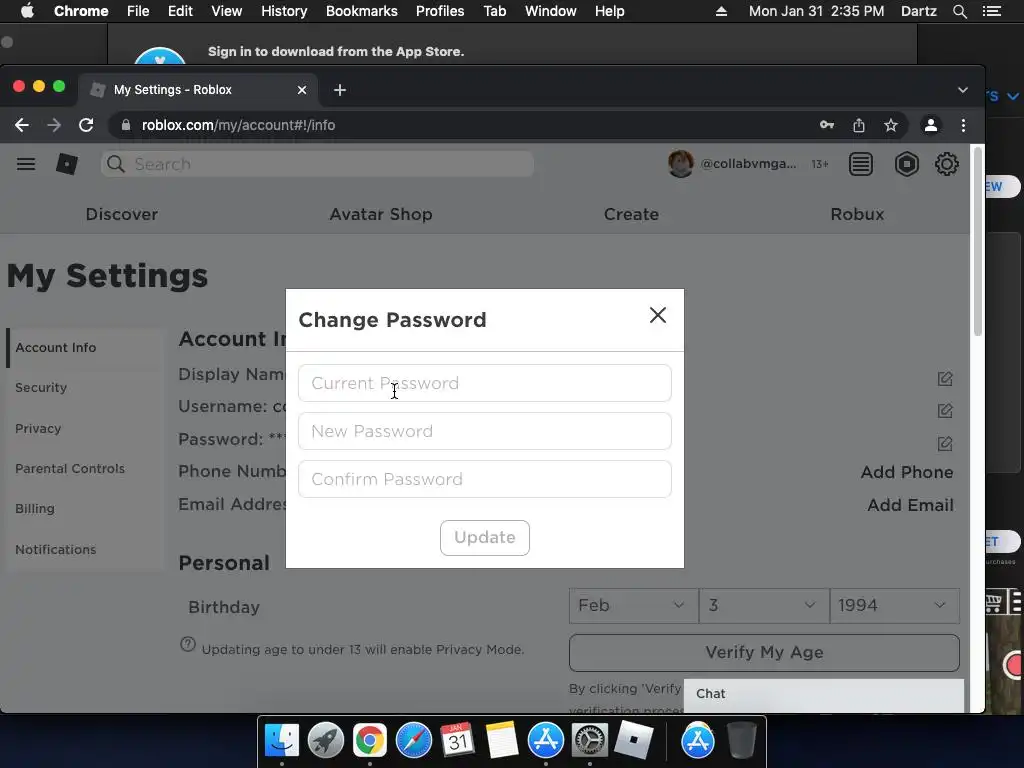Viewport: 1024px width, 768px height.
Task: Click the Verify My Age button
Action: [x=764, y=652]
